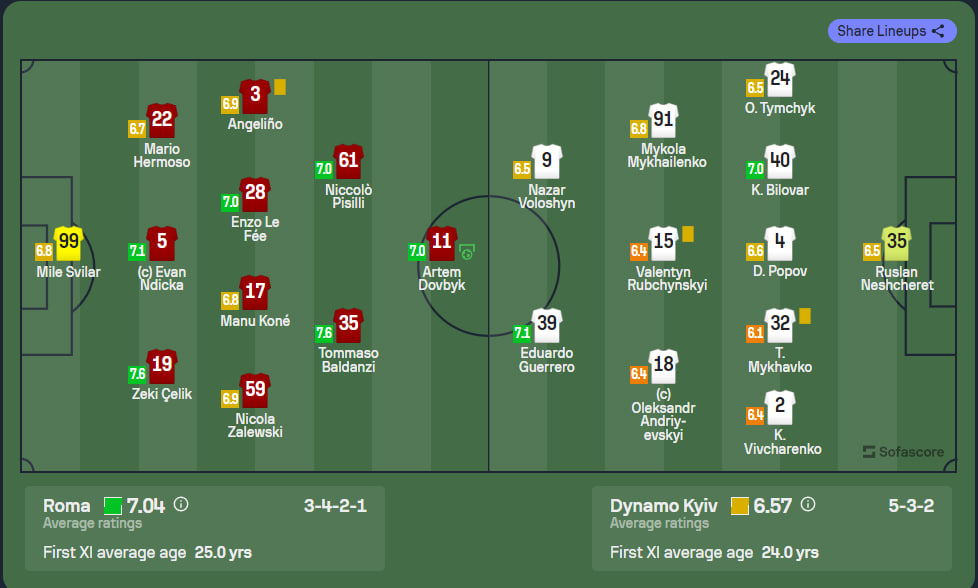Viewport: 978px width, 588px height.
Task: Click Rubchynskyi's yellow card icon
Action: tap(688, 234)
